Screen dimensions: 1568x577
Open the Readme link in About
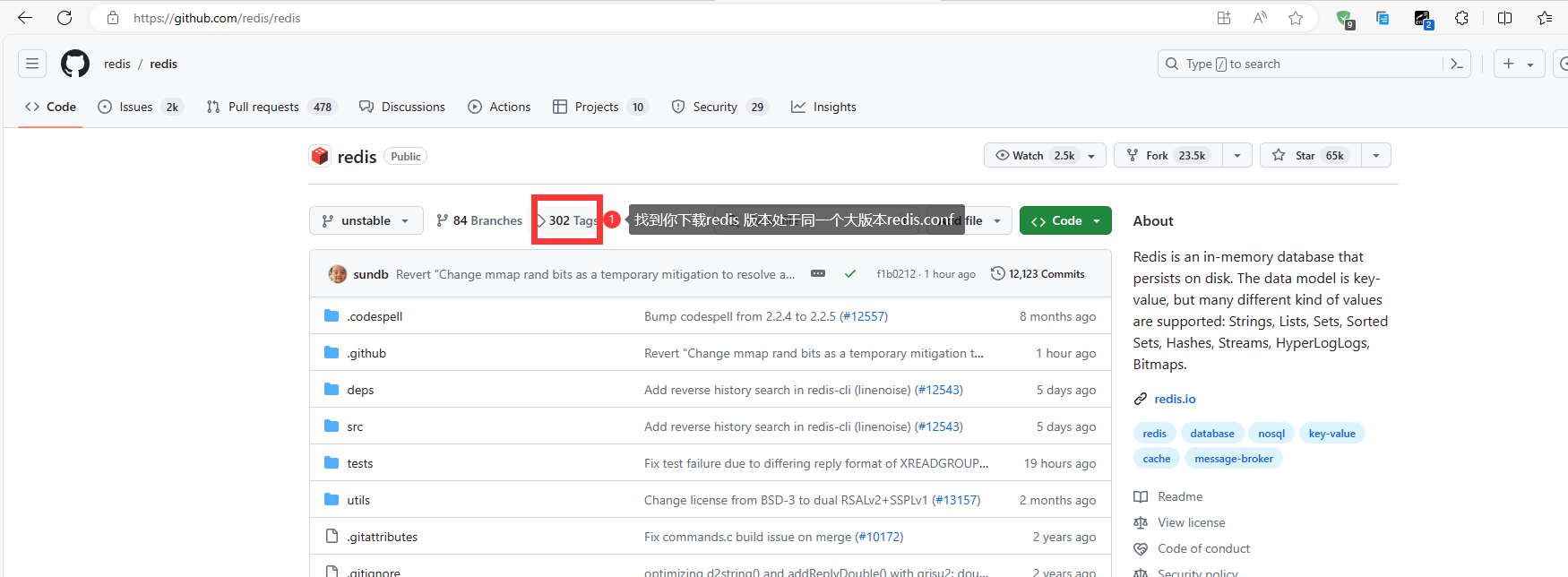(1168, 496)
